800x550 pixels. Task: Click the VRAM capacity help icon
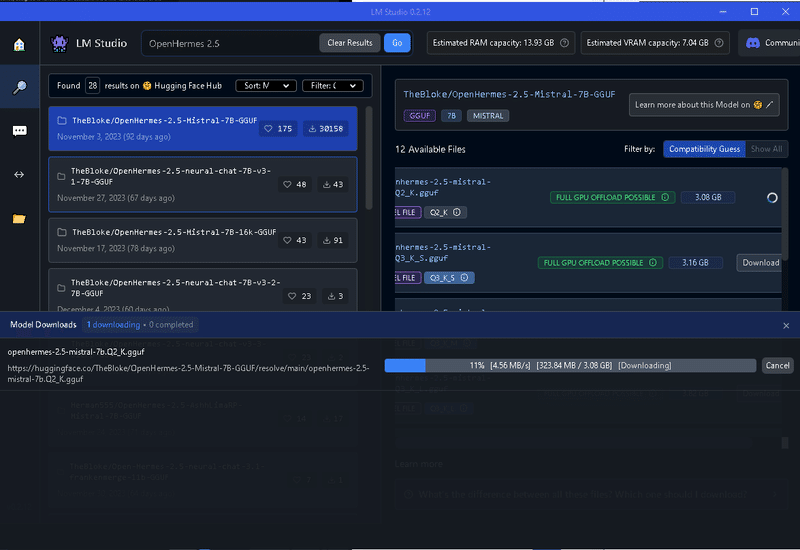click(719, 43)
